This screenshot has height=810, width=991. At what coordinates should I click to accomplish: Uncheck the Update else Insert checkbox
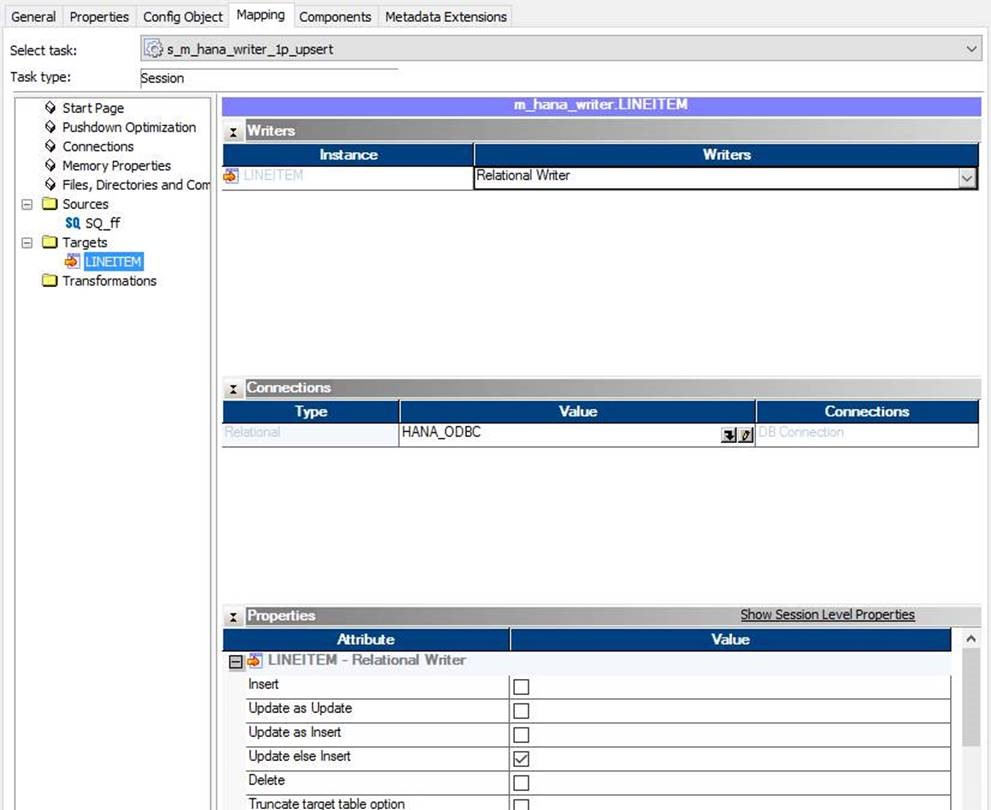coord(521,759)
